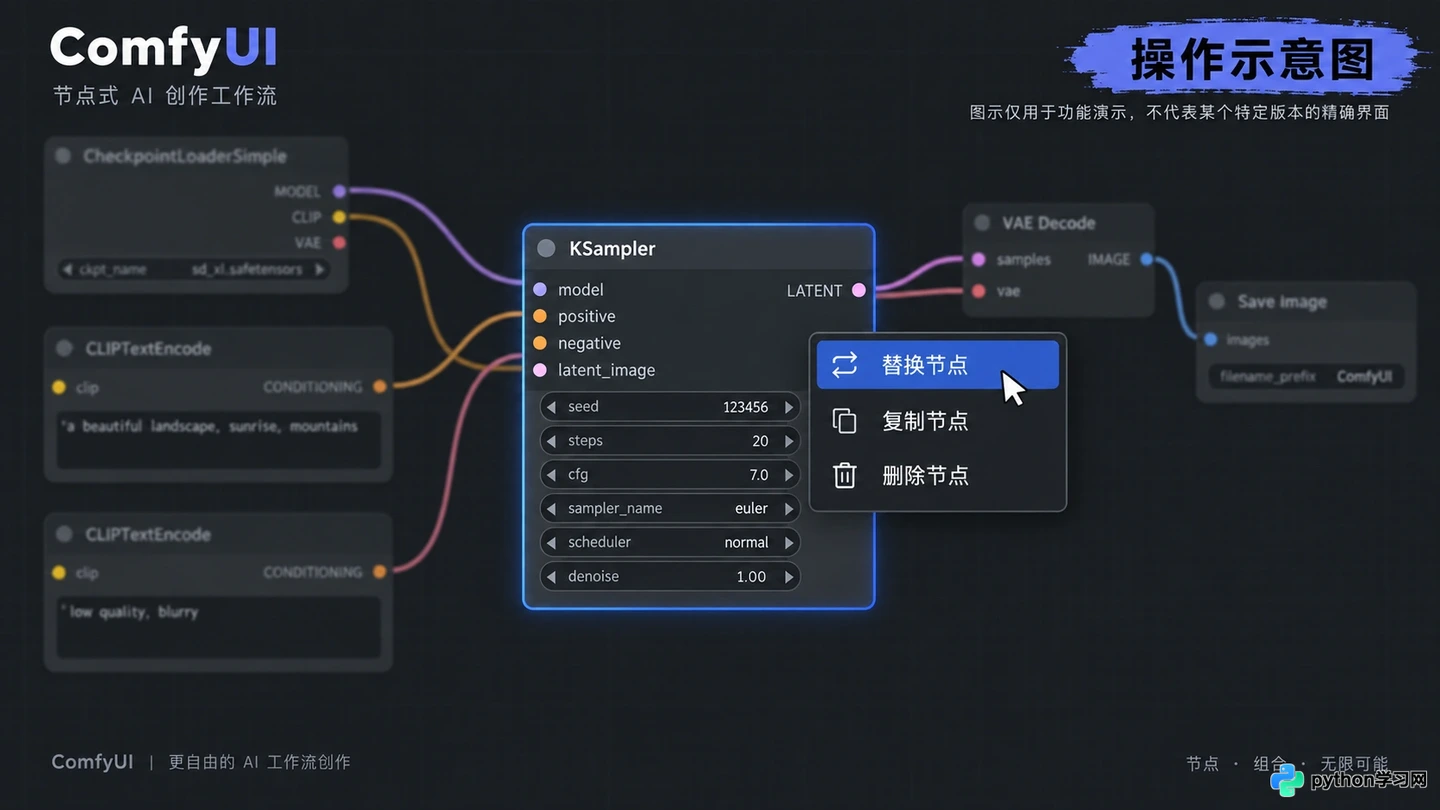The image size is (1440, 810).
Task: Open the ckpt_name checkpoint selector
Action: (x=194, y=269)
